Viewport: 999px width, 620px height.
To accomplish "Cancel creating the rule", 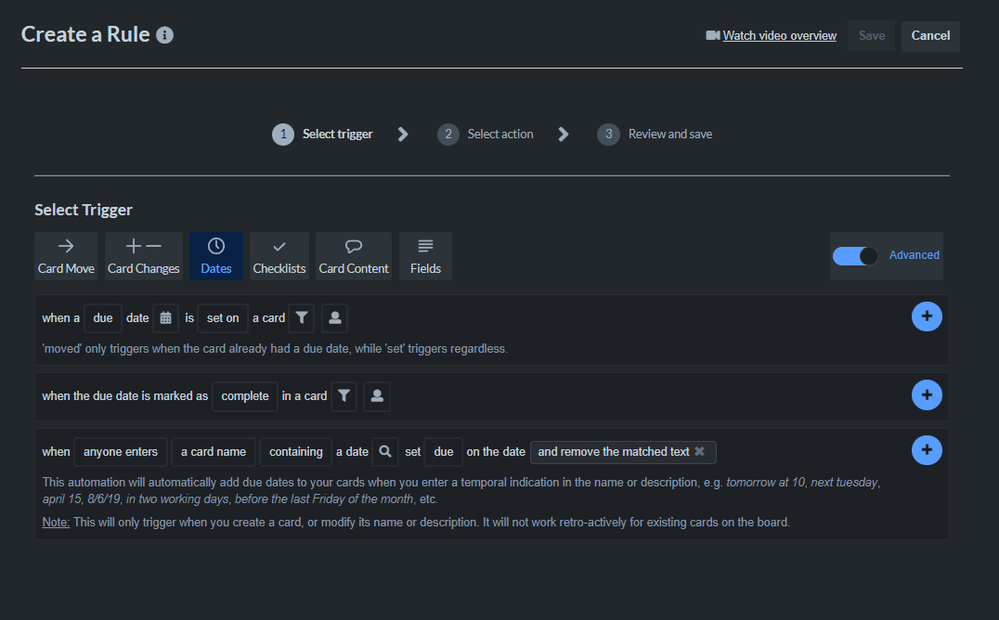I will (929, 35).
